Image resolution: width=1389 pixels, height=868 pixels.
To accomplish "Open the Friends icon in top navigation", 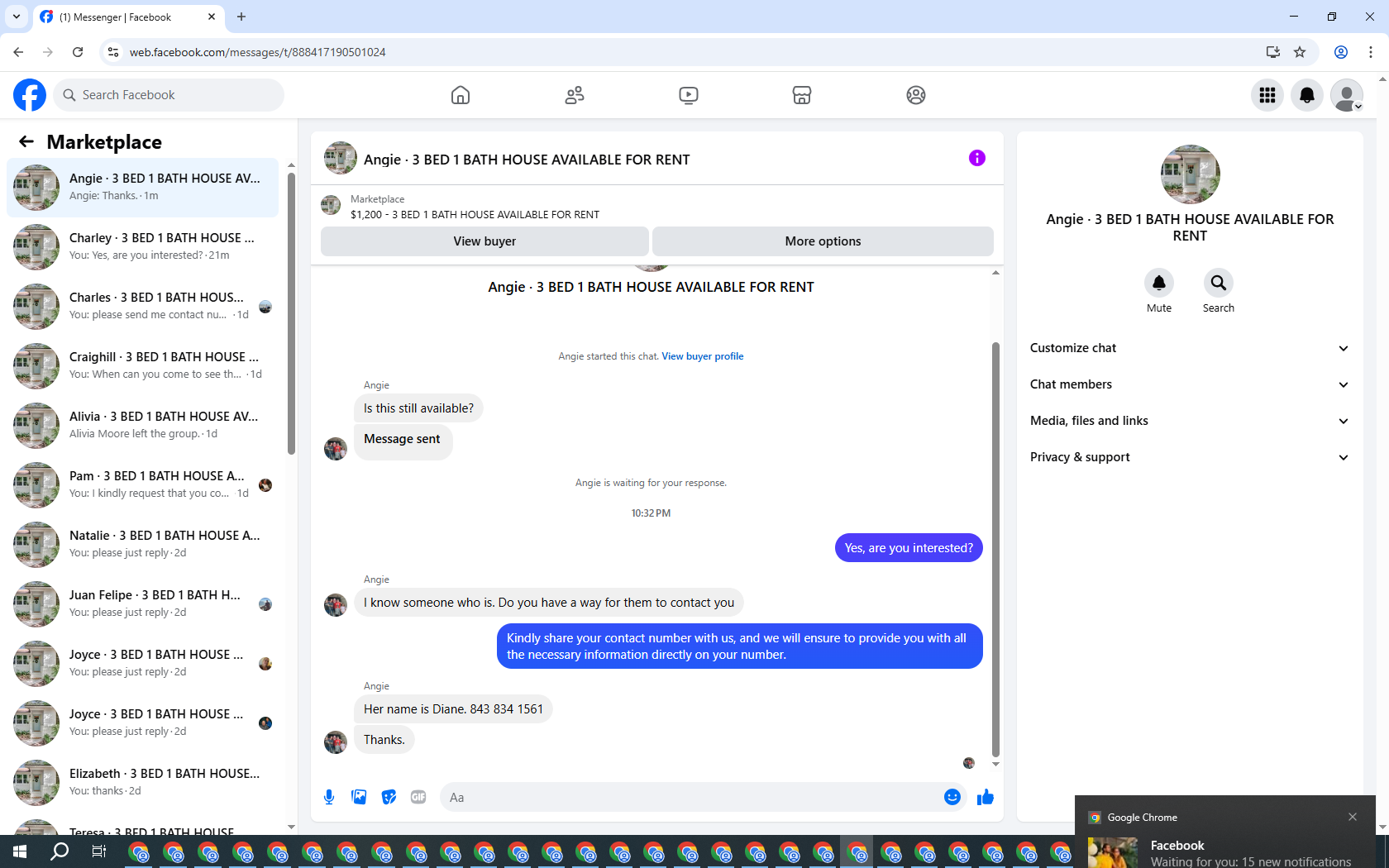I will point(575,95).
